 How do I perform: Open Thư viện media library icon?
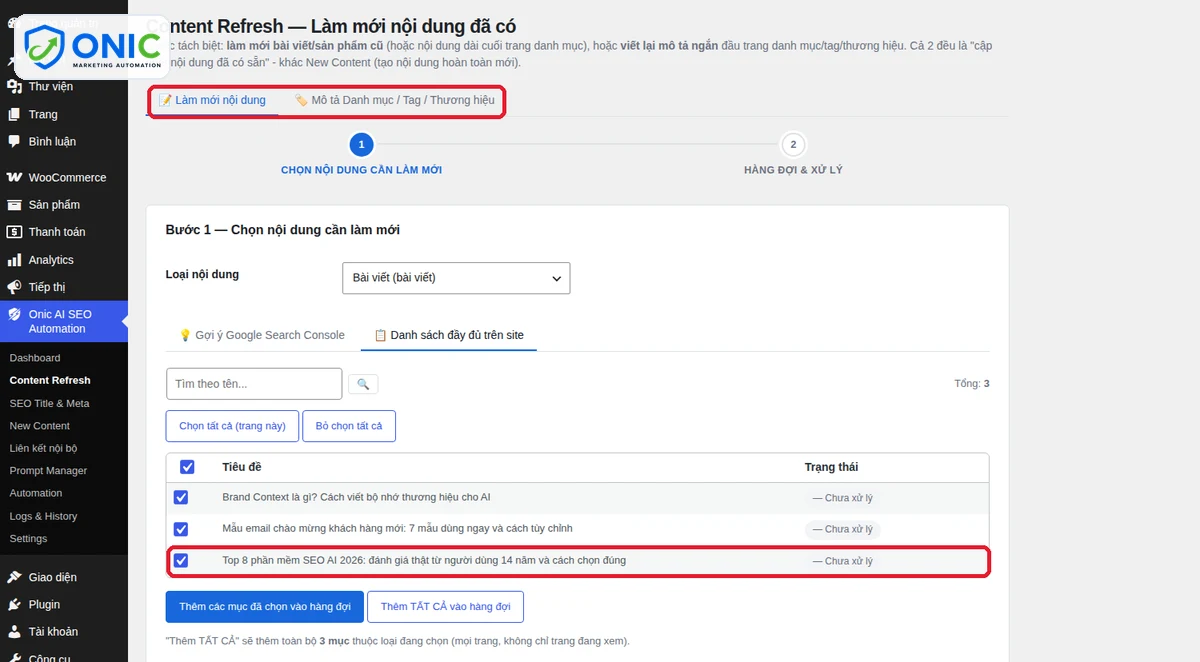tap(14, 87)
